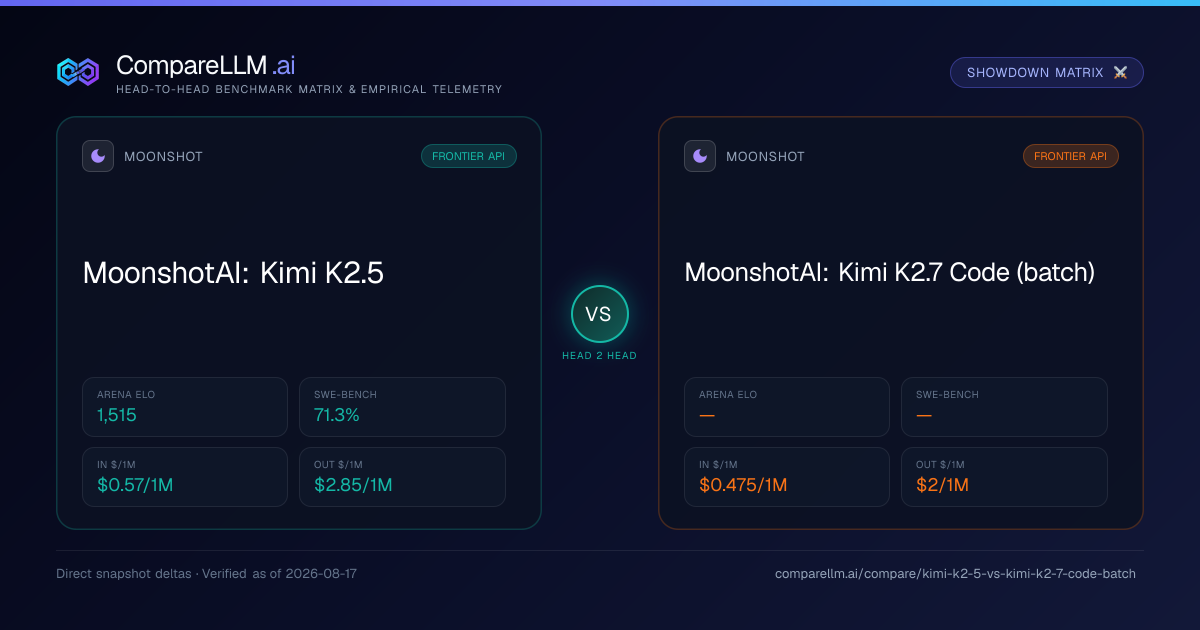Click the teal Frontier API badge
Image resolution: width=1200 pixels, height=630 pixels.
pos(469,156)
